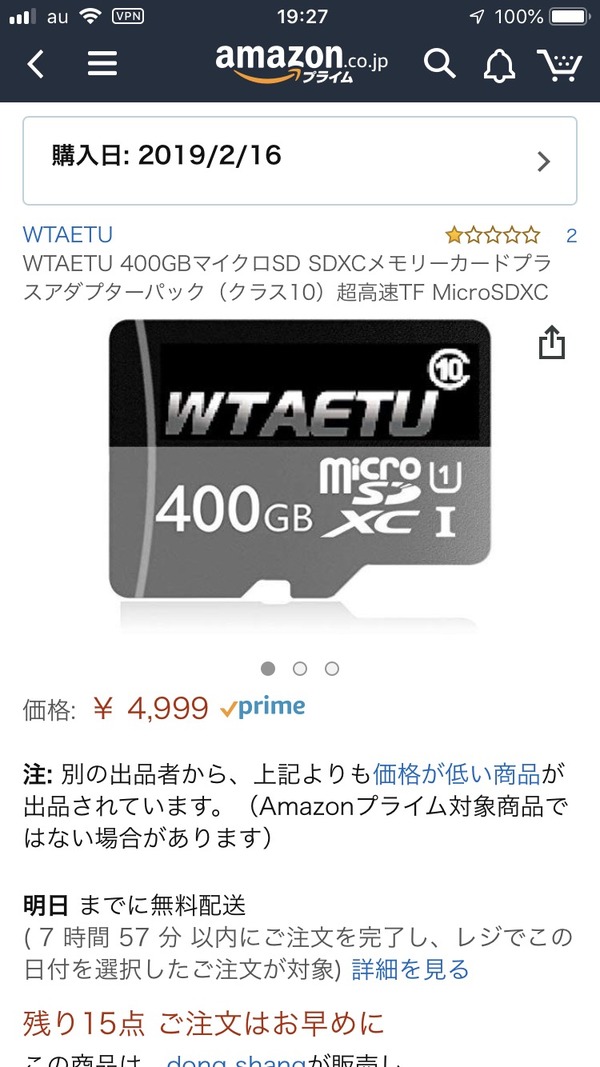Open notifications bell icon

tap(499, 65)
